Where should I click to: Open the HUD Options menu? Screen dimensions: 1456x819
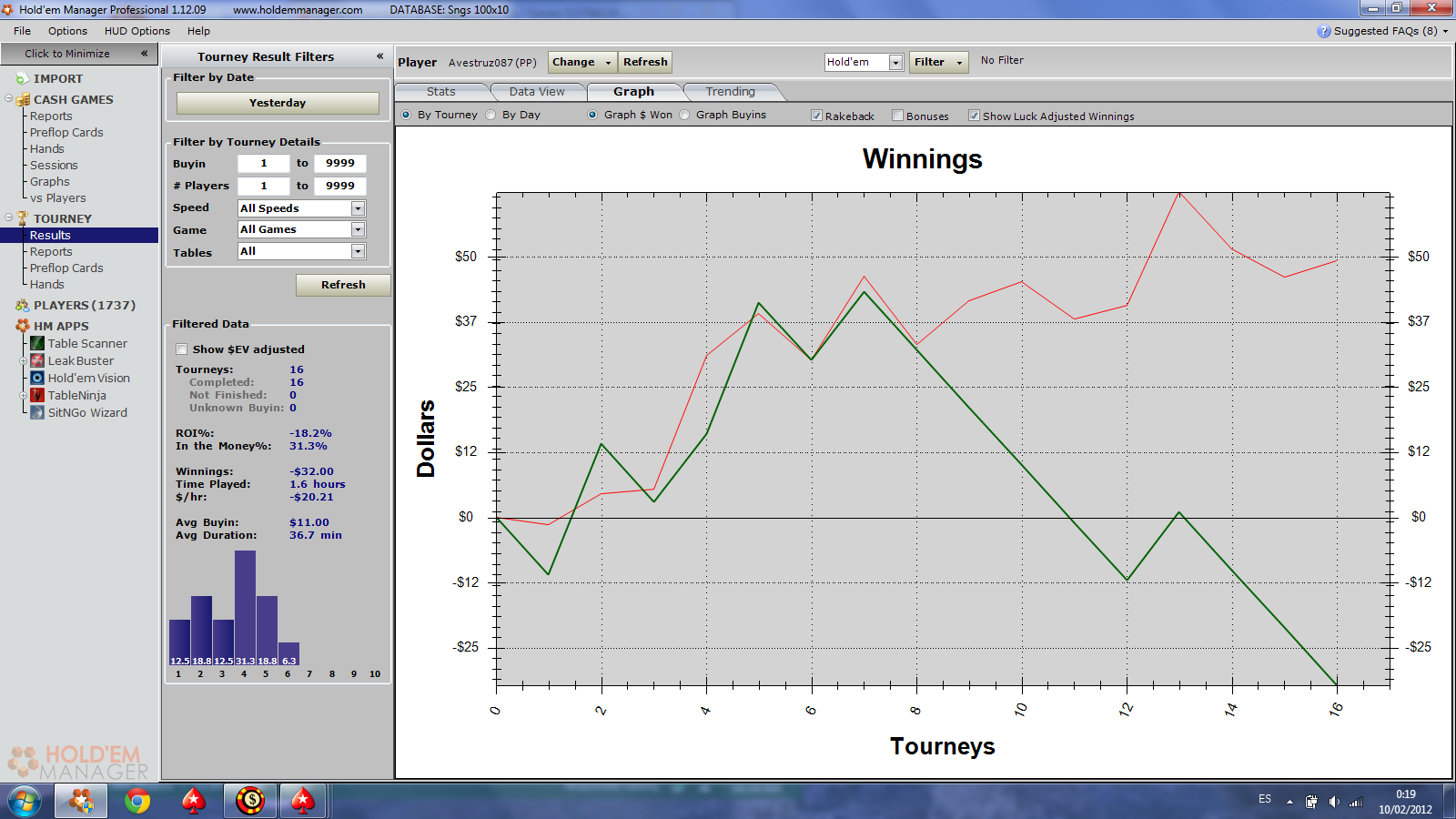(136, 31)
